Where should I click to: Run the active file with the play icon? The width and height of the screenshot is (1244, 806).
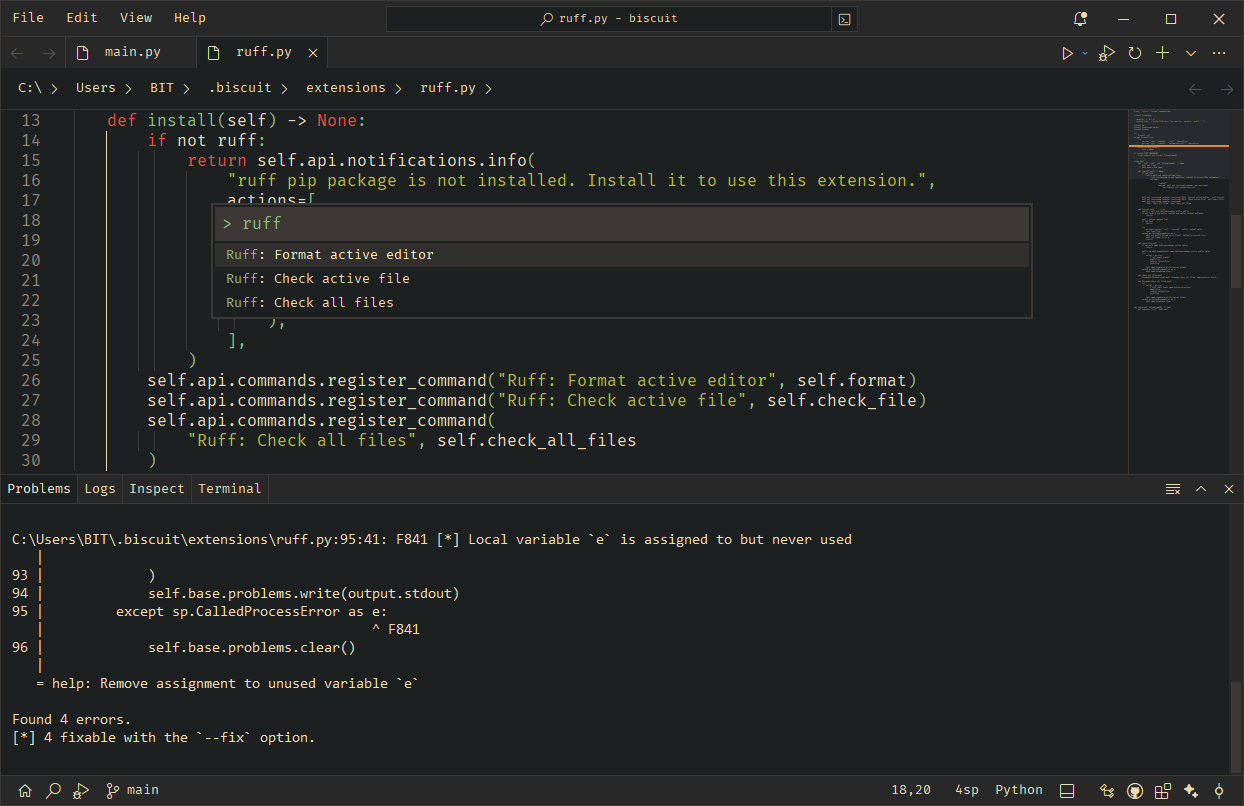[x=1067, y=53]
